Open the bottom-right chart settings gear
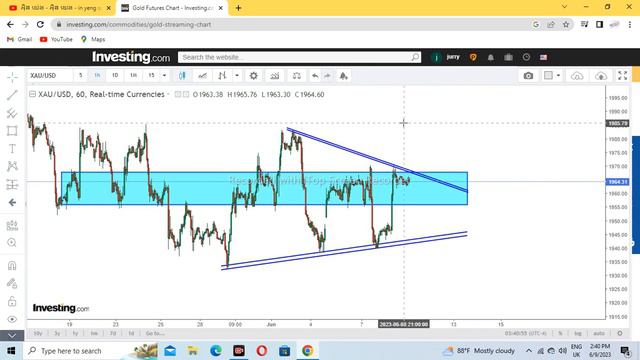640x360 pixels. 620,333
